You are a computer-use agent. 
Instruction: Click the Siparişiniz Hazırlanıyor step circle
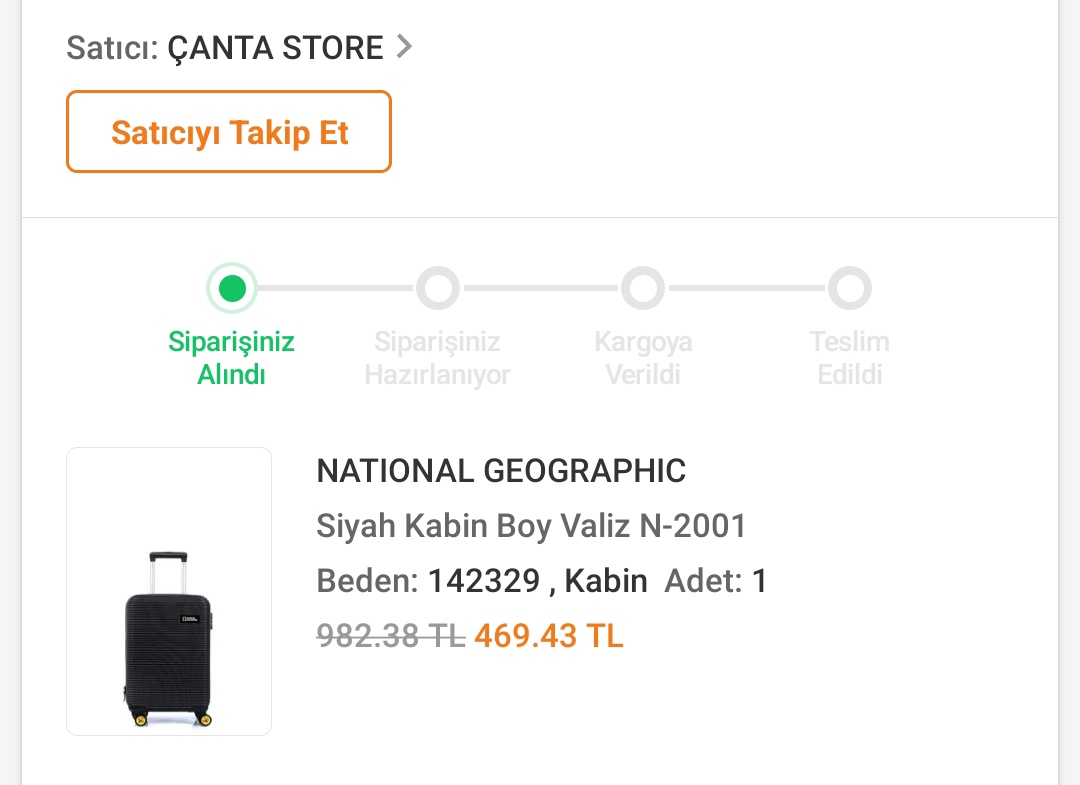[438, 289]
